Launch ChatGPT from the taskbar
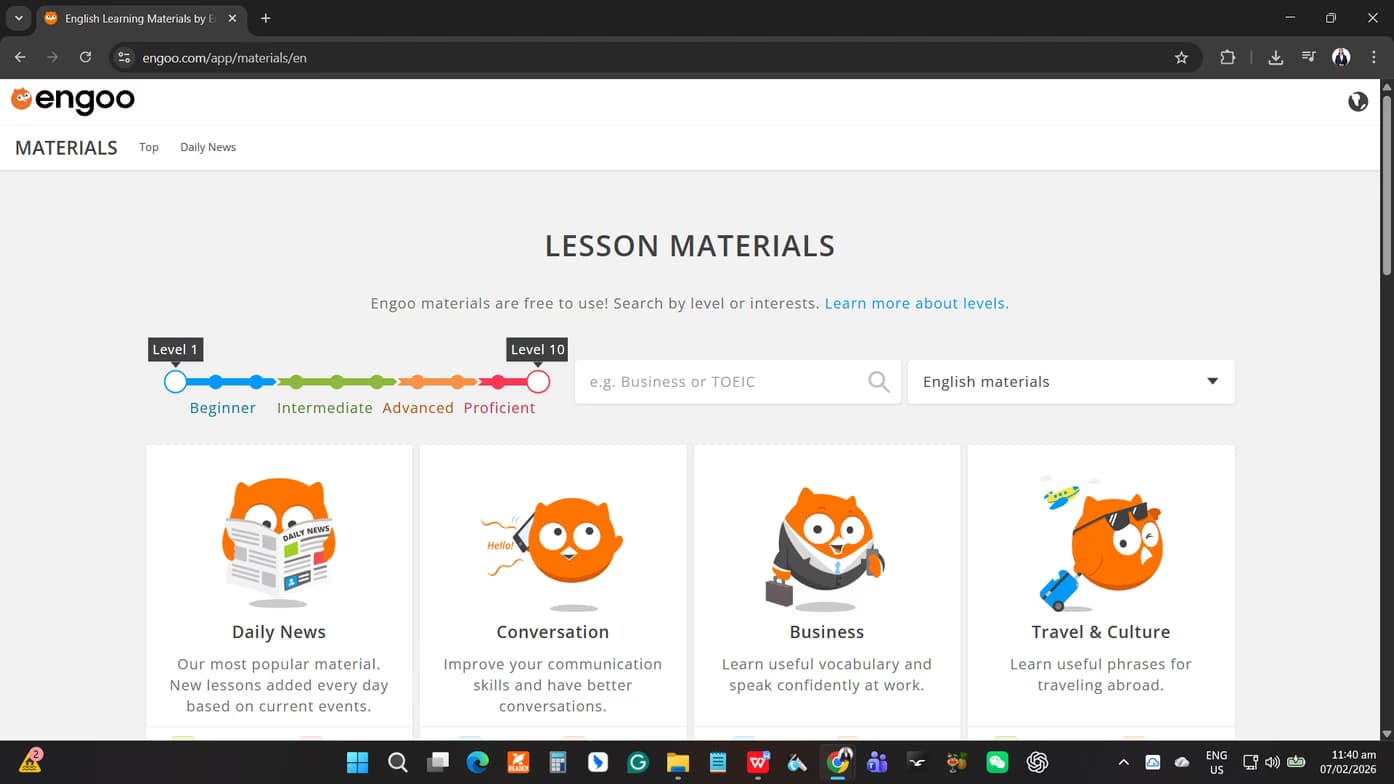1394x784 pixels. 1037,762
